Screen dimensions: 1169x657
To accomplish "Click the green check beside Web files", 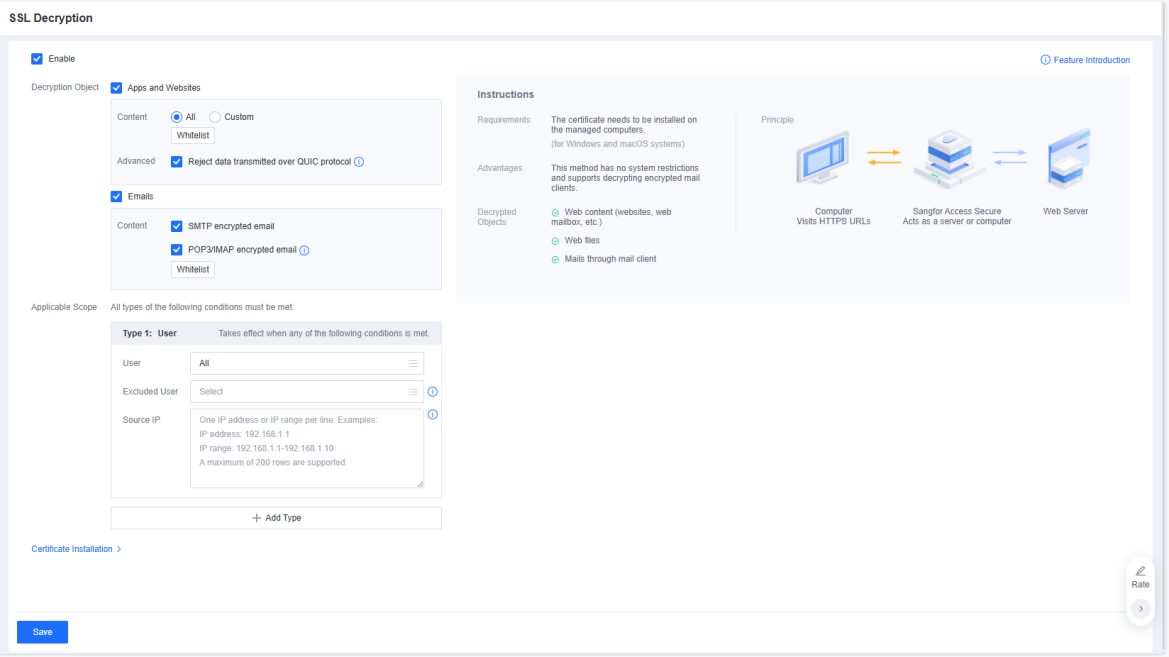I will pyautogui.click(x=555, y=241).
